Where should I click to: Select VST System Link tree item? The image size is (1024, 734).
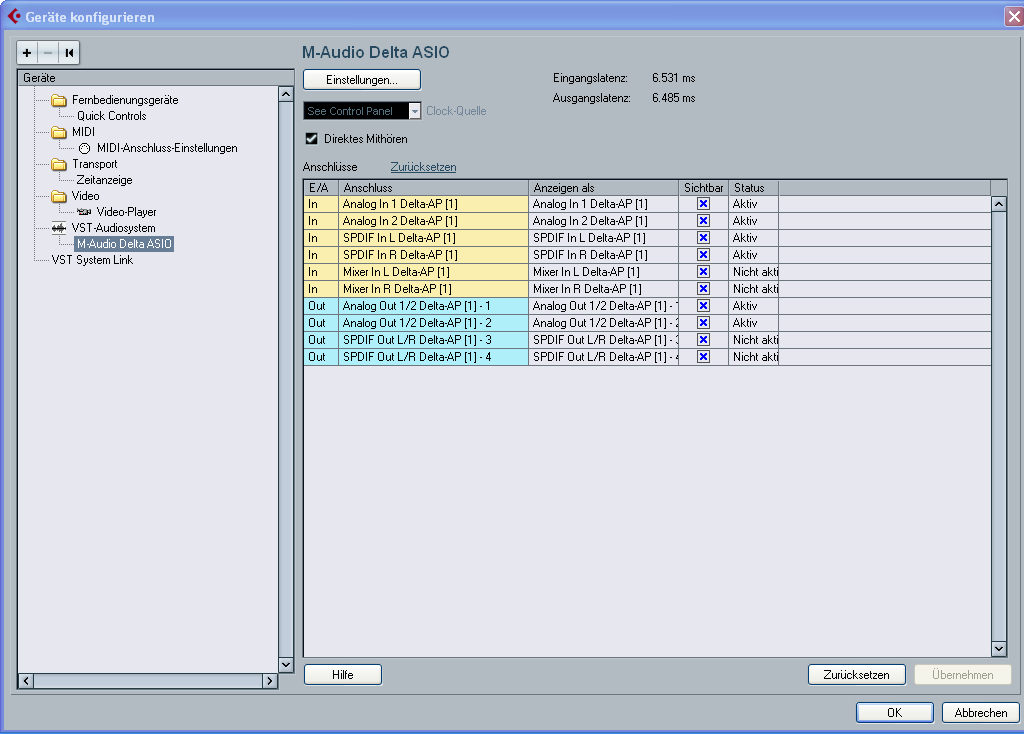[x=92, y=260]
